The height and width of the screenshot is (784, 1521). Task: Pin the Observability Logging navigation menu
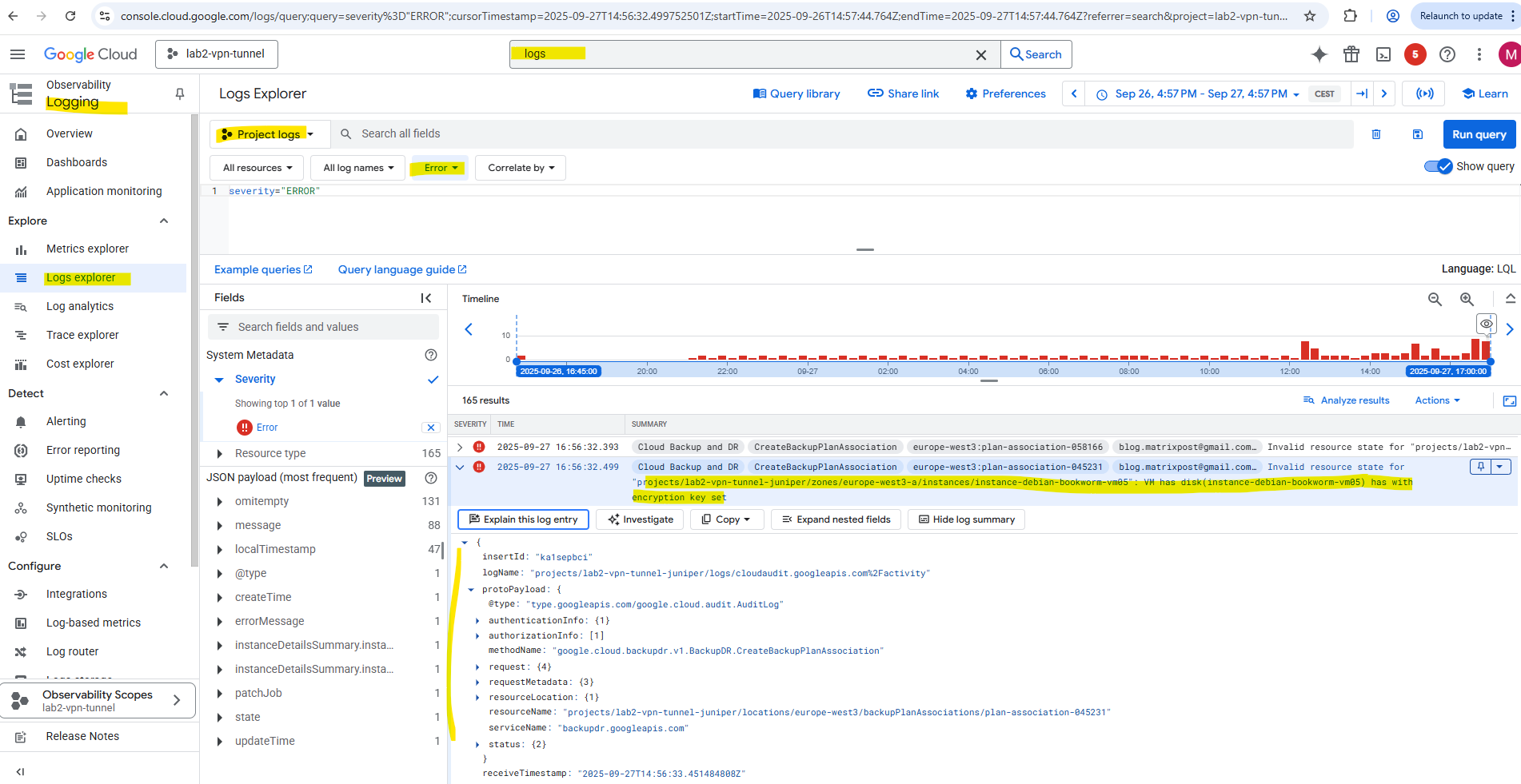pyautogui.click(x=180, y=94)
